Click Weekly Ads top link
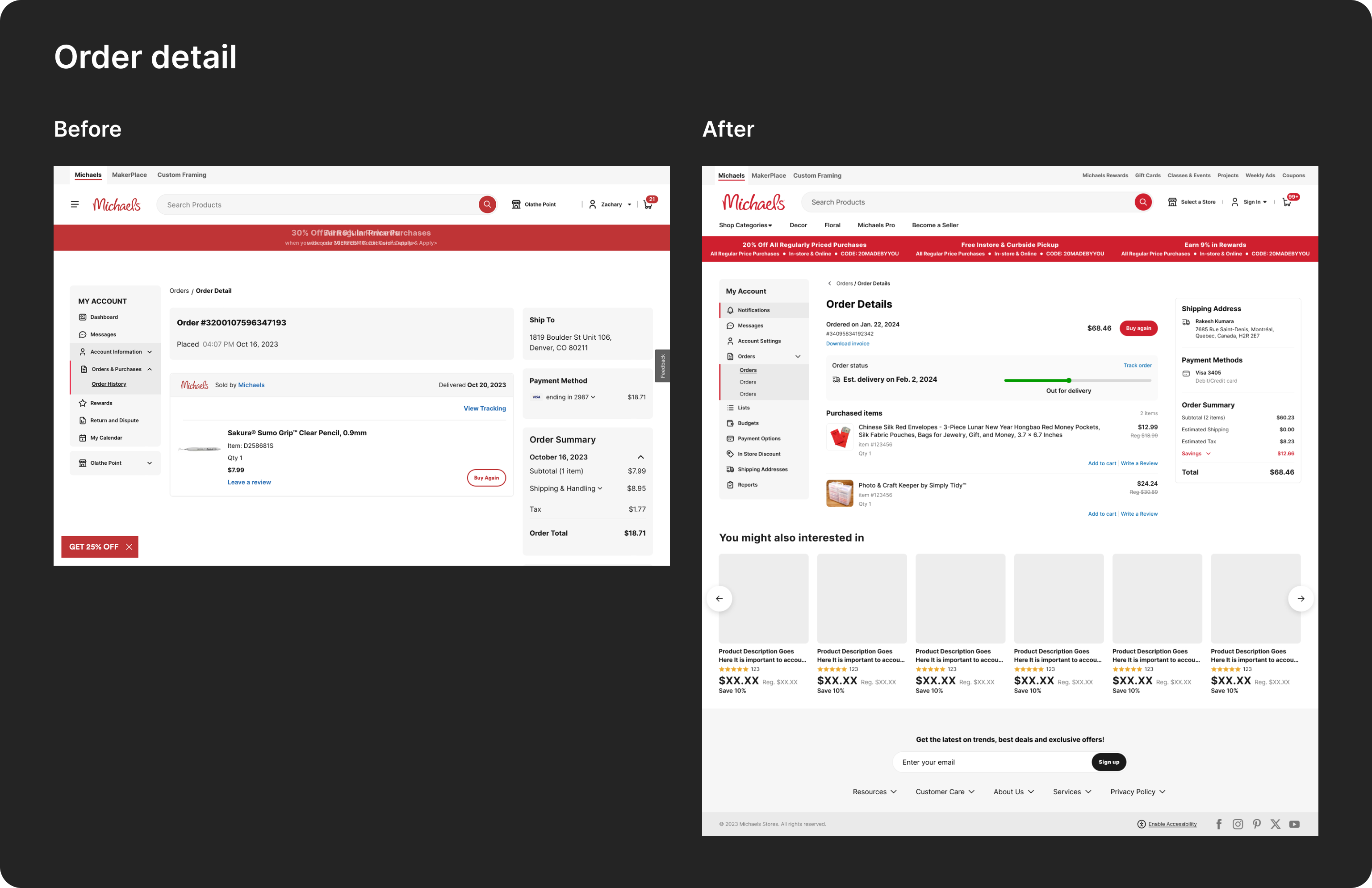Image resolution: width=1372 pixels, height=888 pixels. (1260, 176)
